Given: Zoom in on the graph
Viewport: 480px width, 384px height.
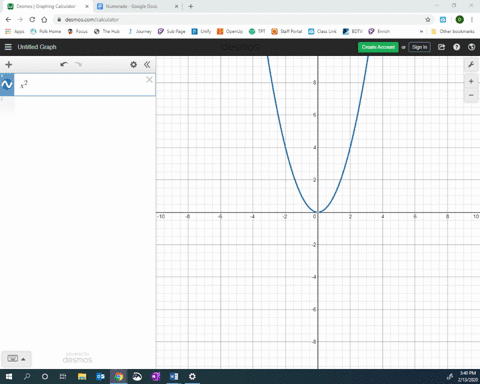Looking at the screenshot, I should pos(471,81).
